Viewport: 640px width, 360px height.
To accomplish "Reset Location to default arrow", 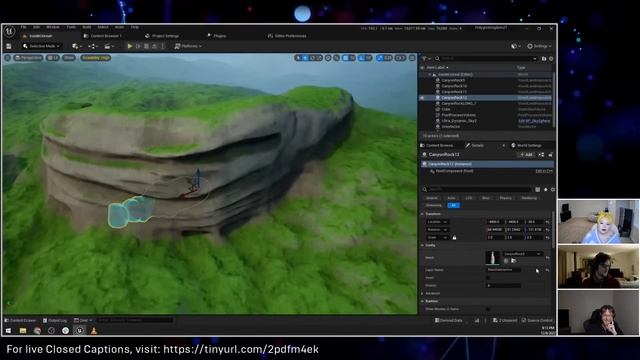I will pyautogui.click(x=548, y=222).
